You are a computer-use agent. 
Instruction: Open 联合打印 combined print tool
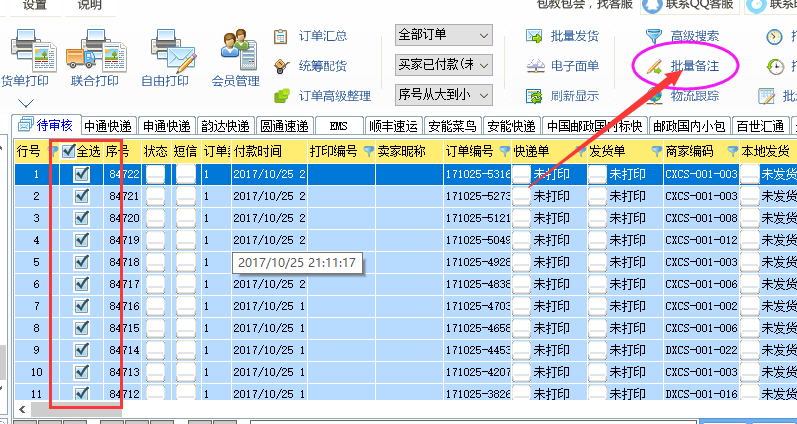click(95, 59)
